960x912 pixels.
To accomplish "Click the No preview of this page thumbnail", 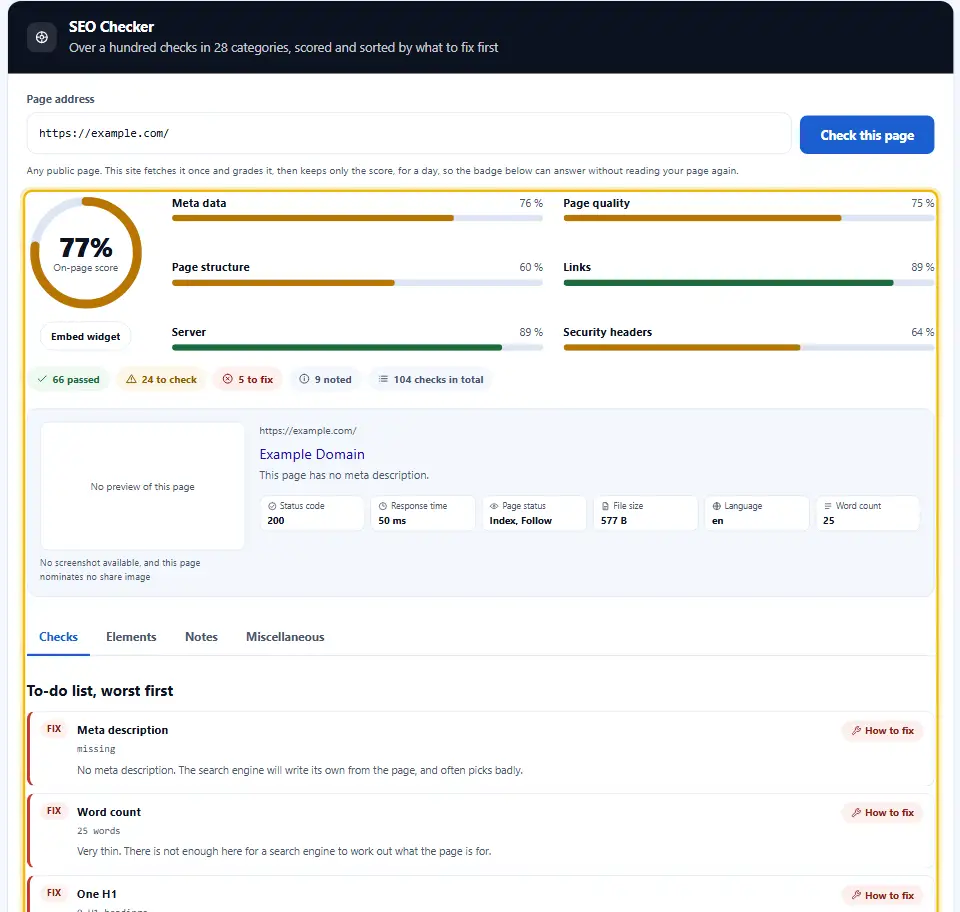I will point(143,487).
